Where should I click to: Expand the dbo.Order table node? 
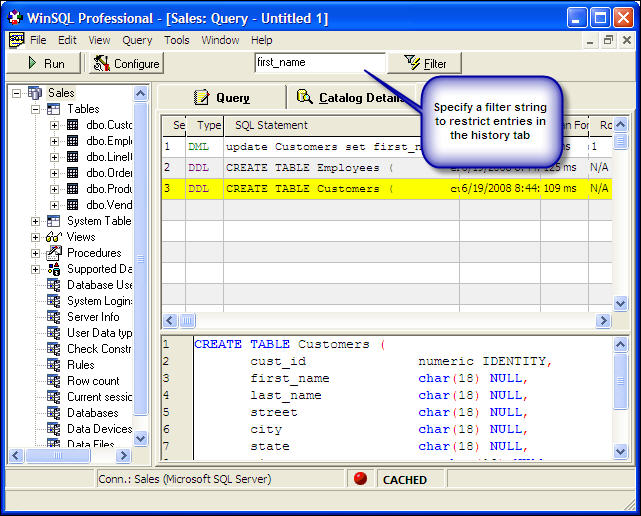(54, 173)
